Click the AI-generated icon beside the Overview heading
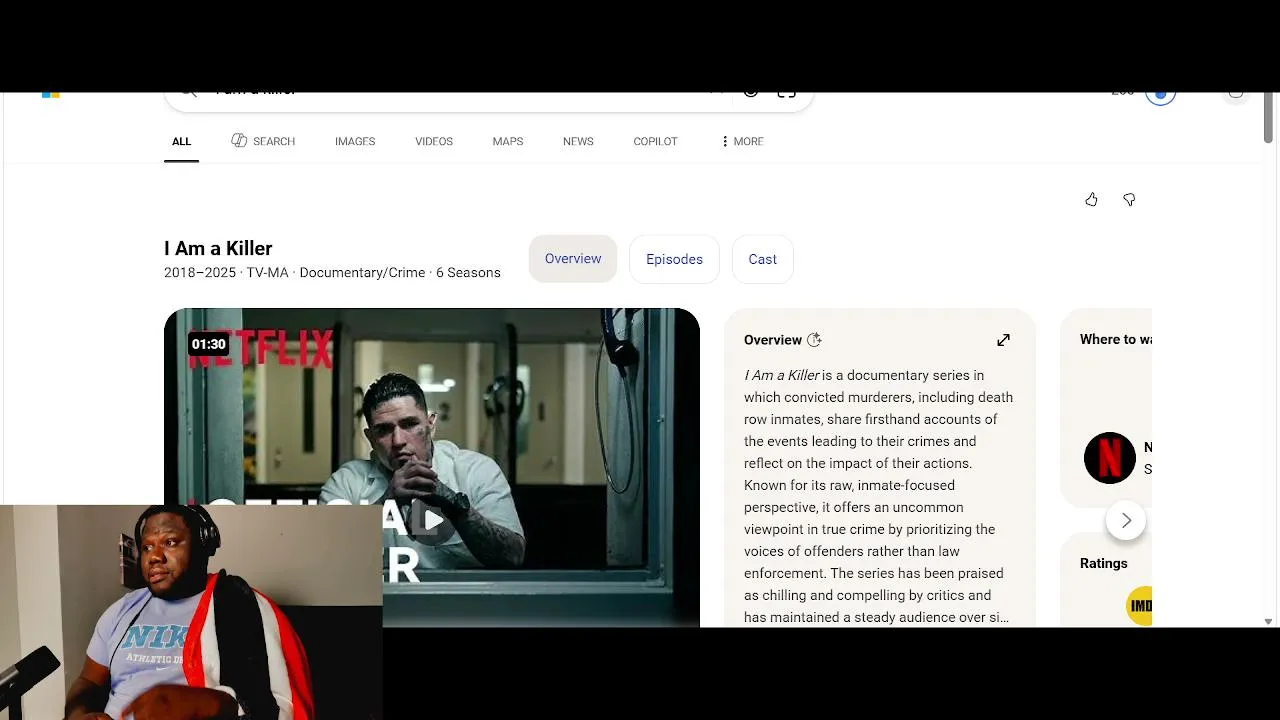Screen dimensions: 1280x720 click(x=814, y=340)
